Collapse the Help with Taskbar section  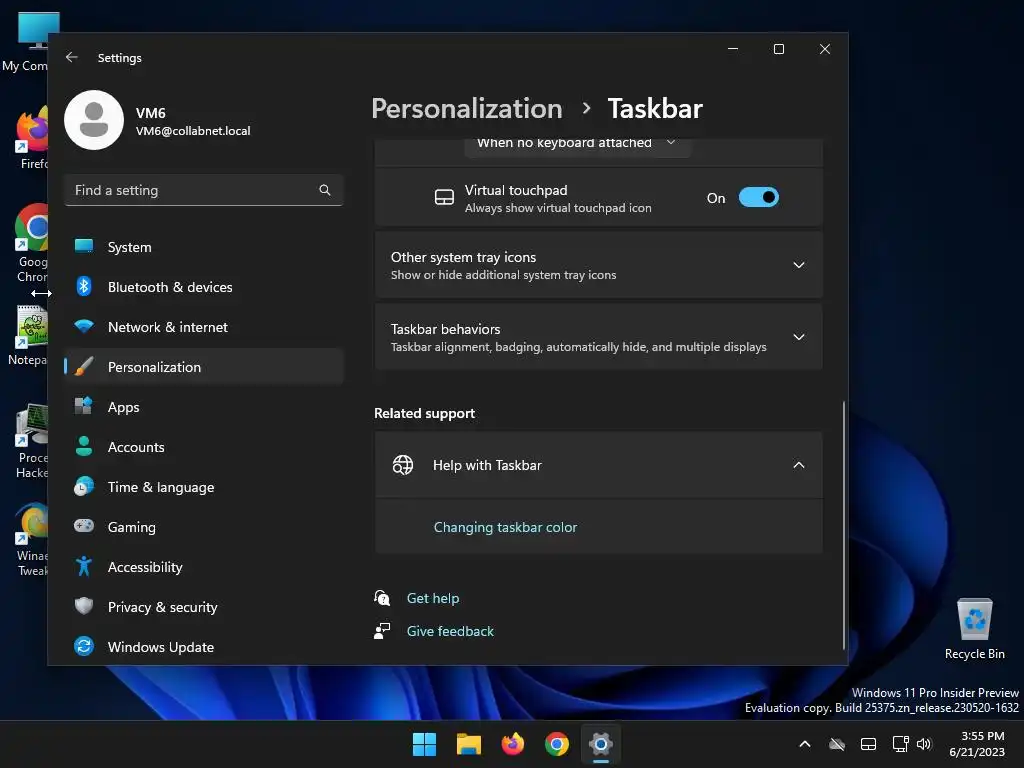(x=599, y=465)
